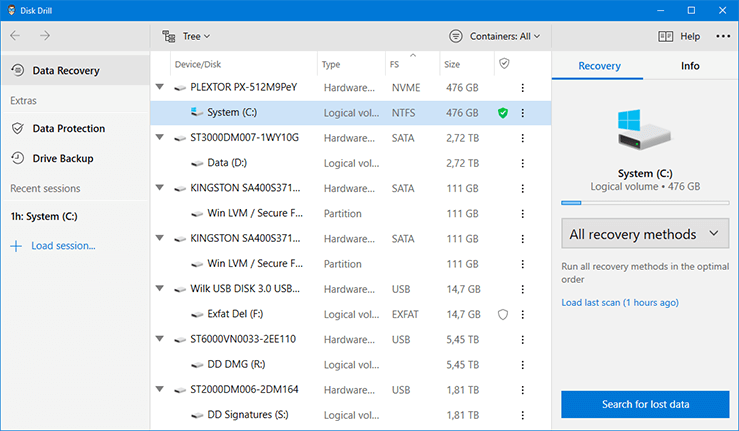Expand the All recovery methods combo box
This screenshot has height=431, width=739.
(645, 233)
